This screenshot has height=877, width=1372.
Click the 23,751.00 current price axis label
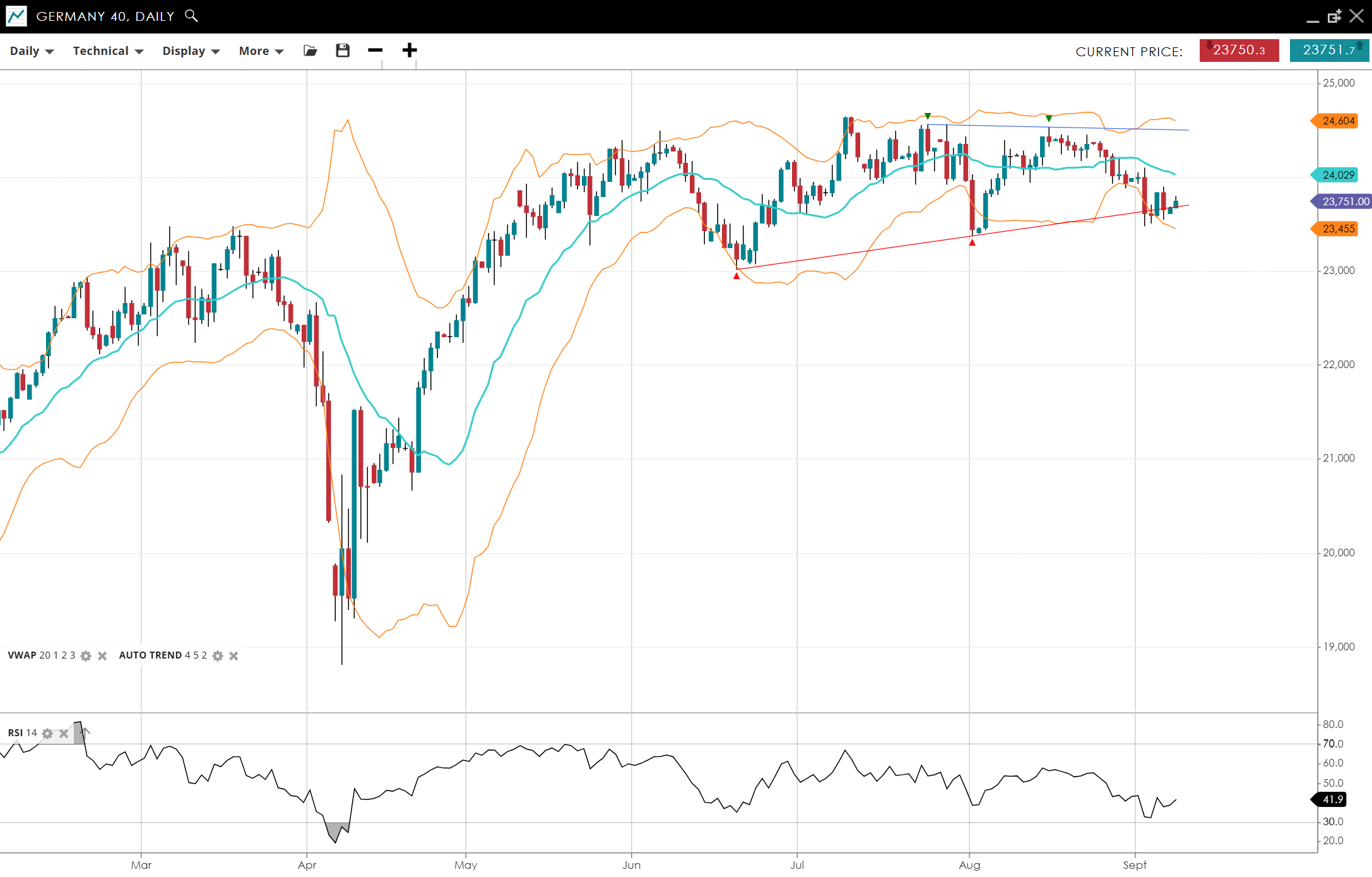click(1344, 201)
